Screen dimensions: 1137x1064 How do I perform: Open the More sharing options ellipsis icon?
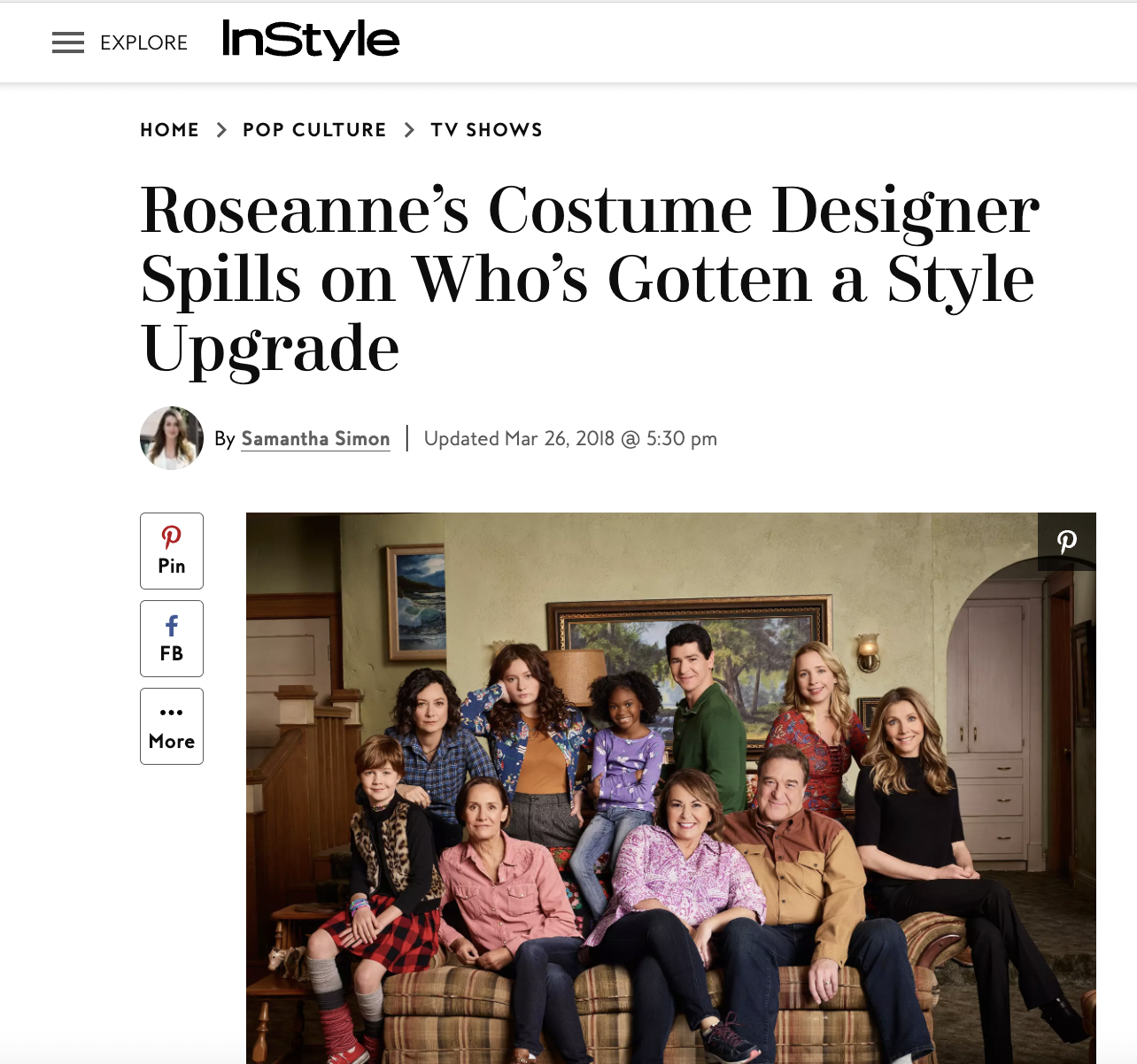[x=171, y=726]
